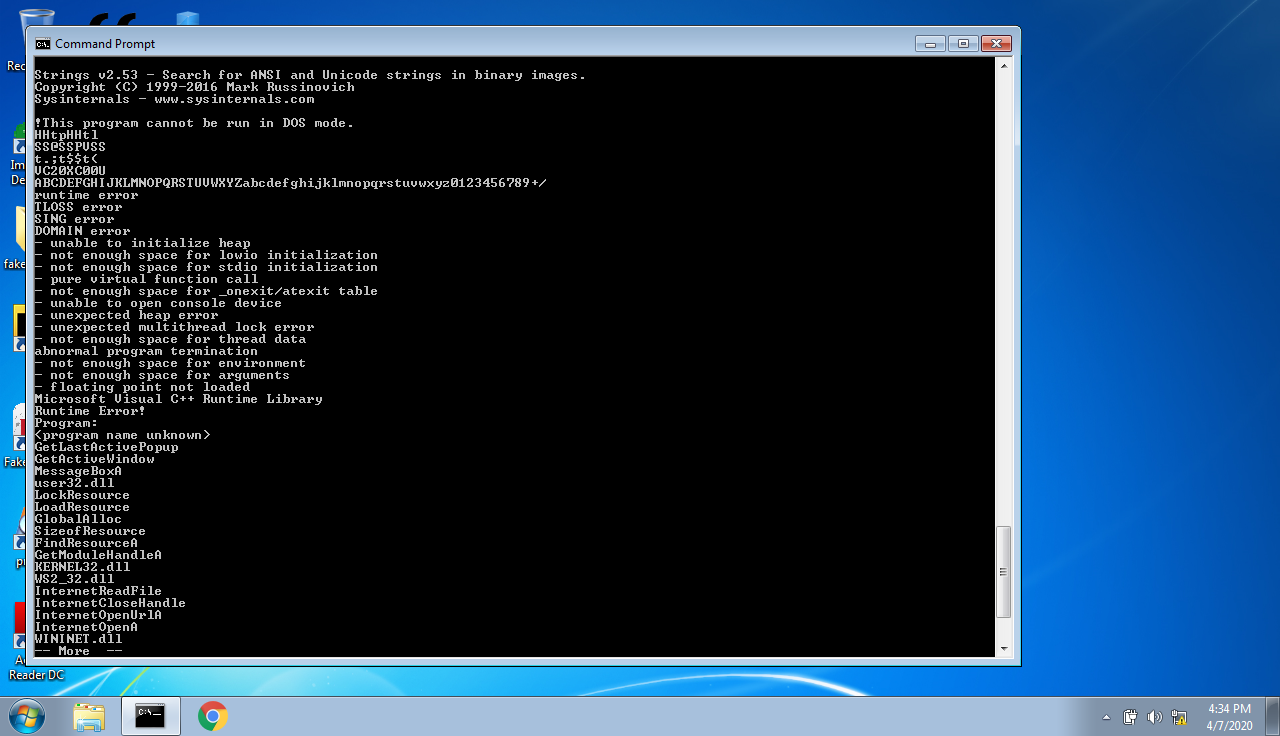Screen dimensions: 1280x736
Task: Show hidden icons in the system tray
Action: pos(1106,717)
